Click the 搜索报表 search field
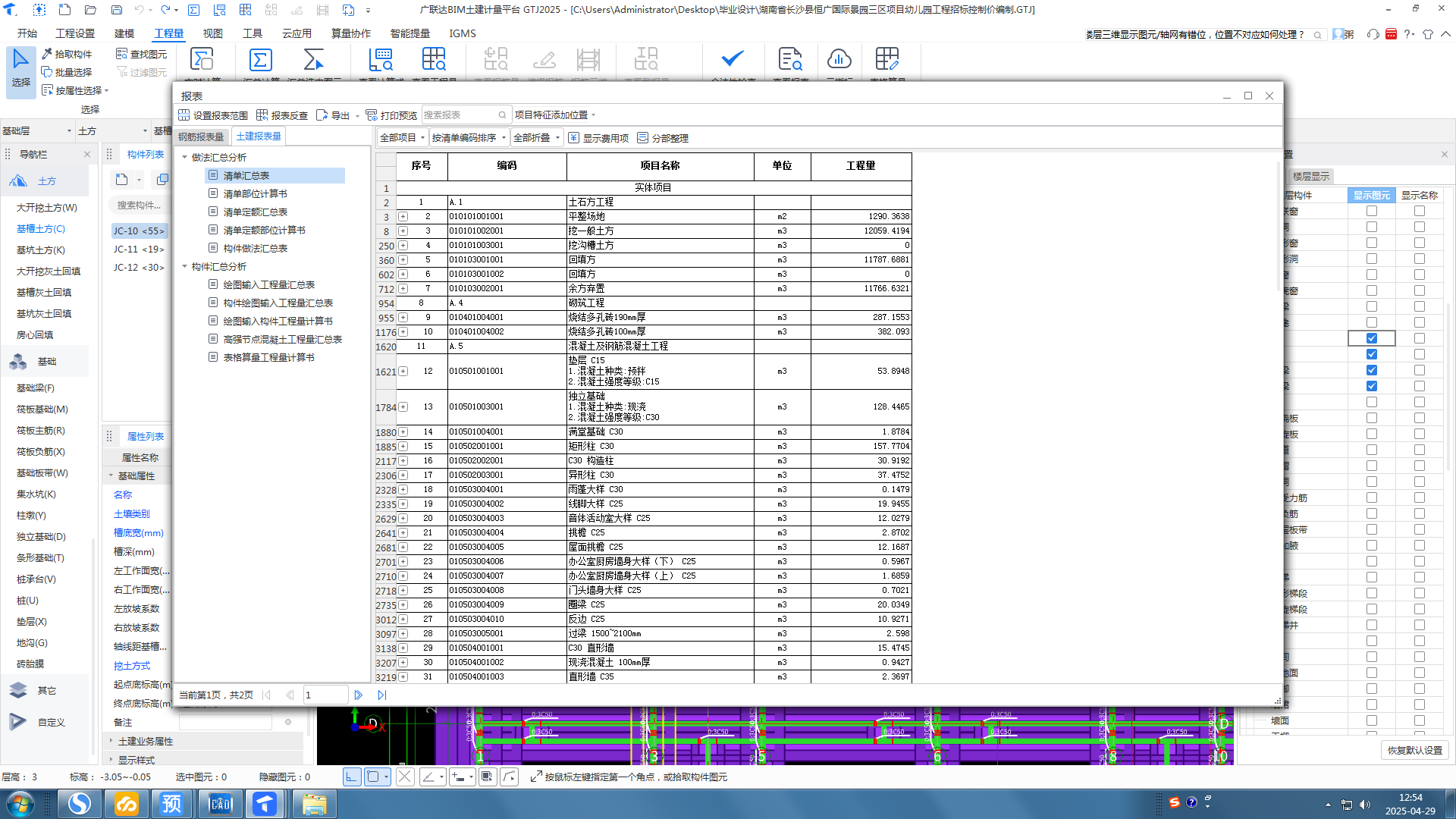1456x819 pixels. tap(465, 115)
